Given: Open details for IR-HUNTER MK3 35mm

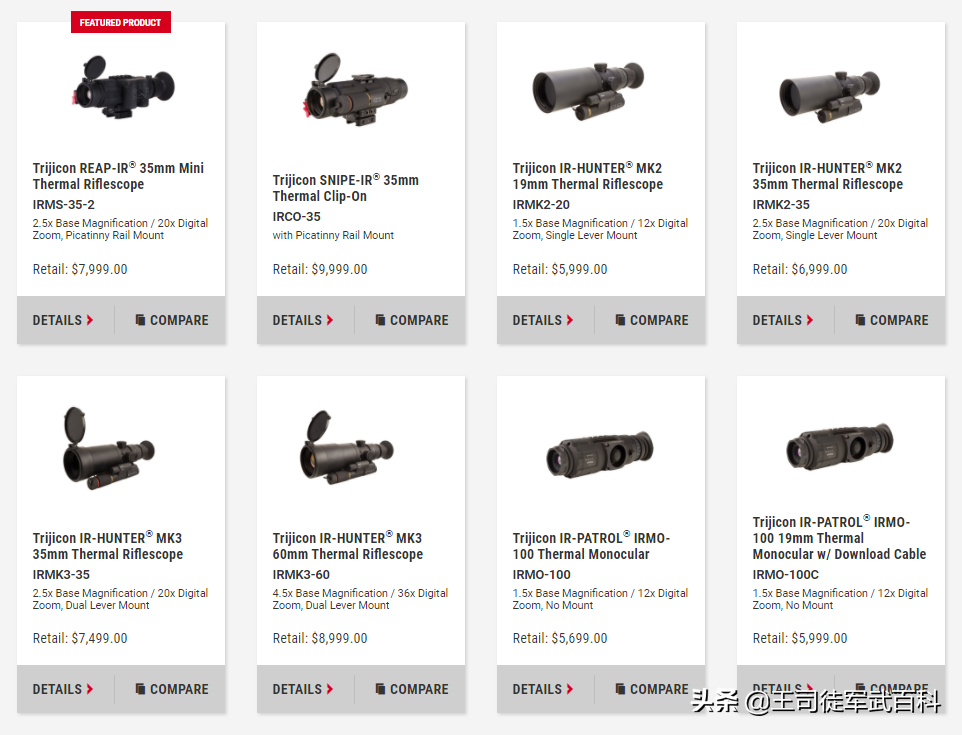Looking at the screenshot, I should [x=63, y=689].
